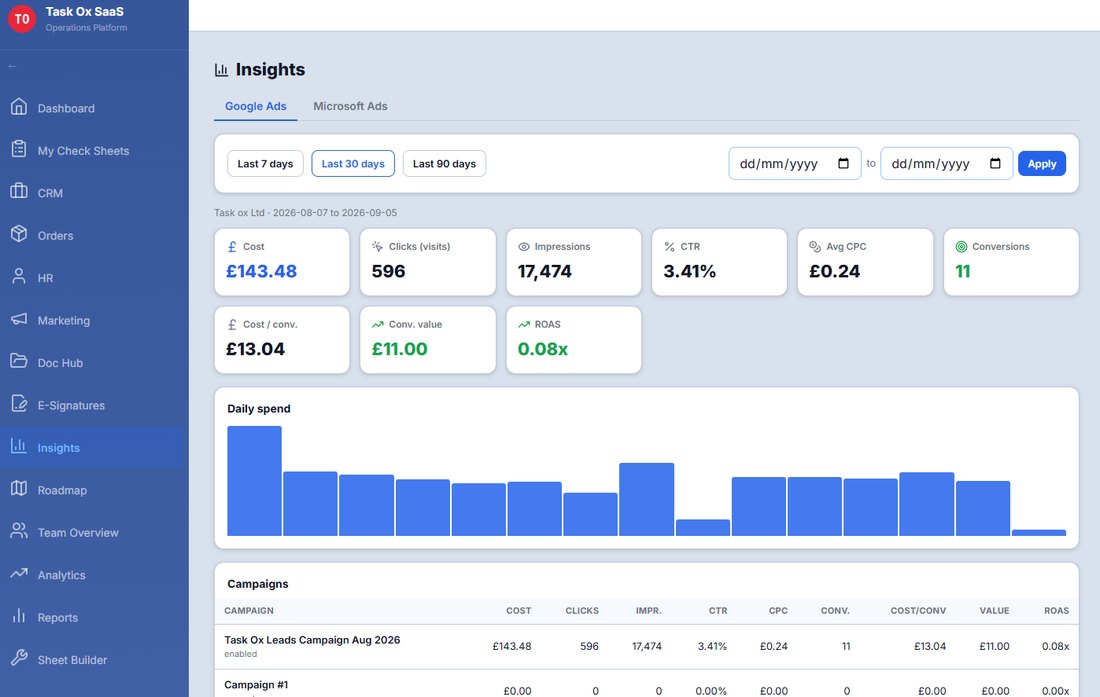The image size is (1100, 697).
Task: Click the Dashboard home icon
Action: click(19, 107)
